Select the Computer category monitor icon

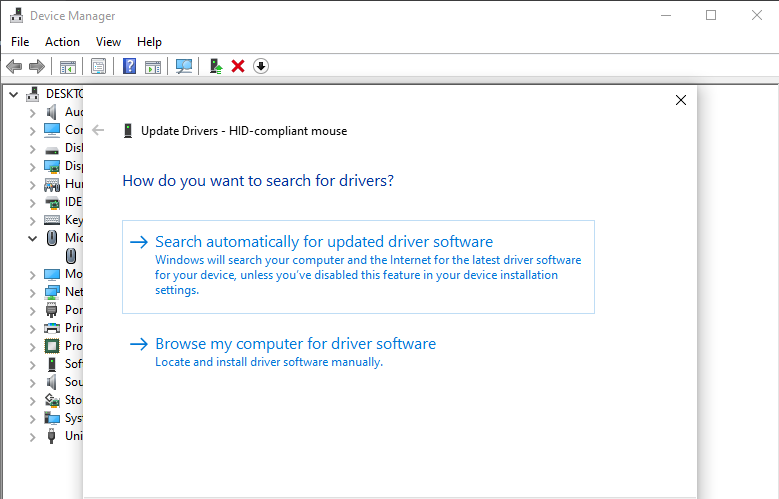point(52,130)
